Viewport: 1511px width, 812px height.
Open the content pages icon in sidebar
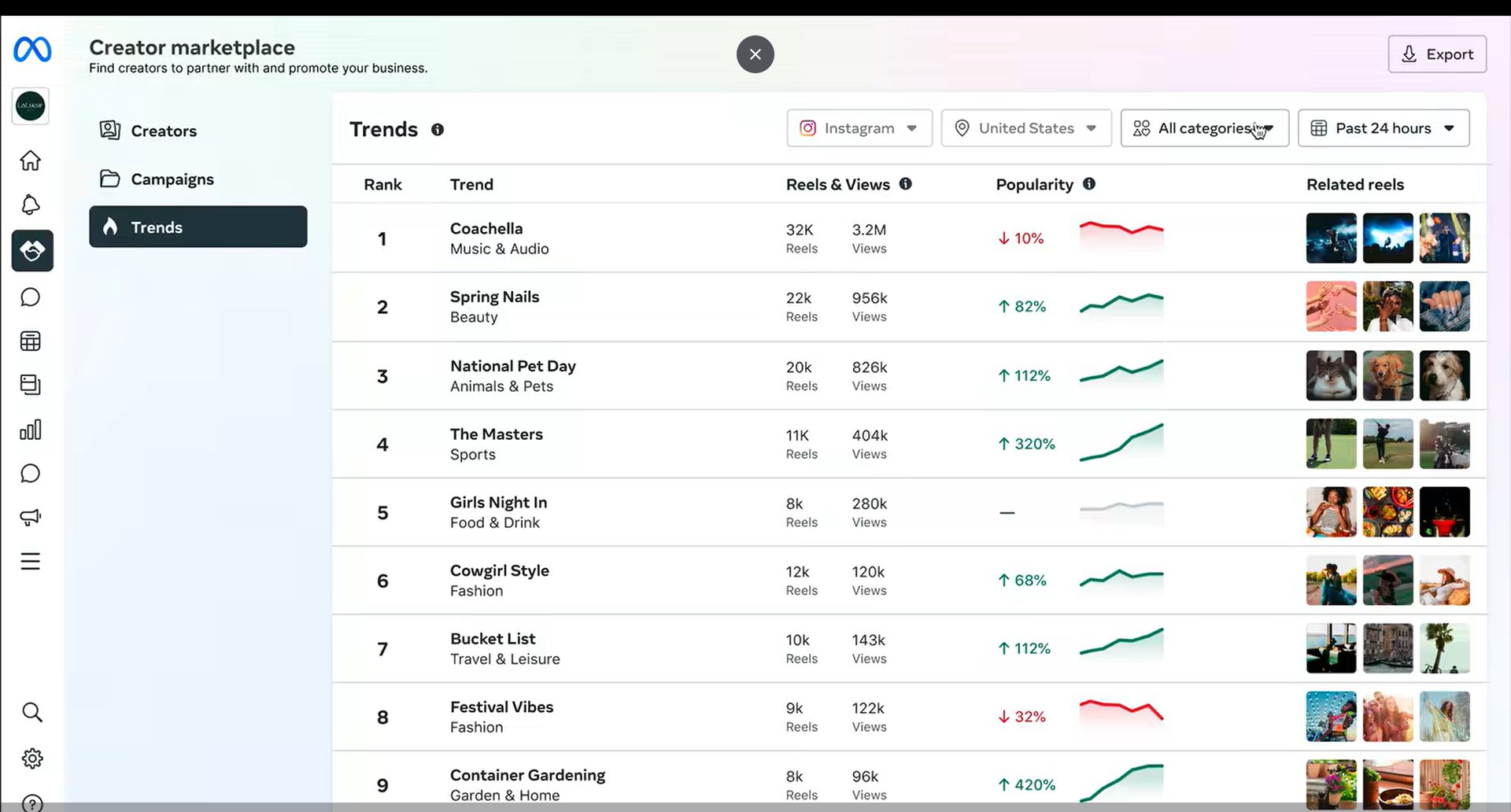[31, 385]
